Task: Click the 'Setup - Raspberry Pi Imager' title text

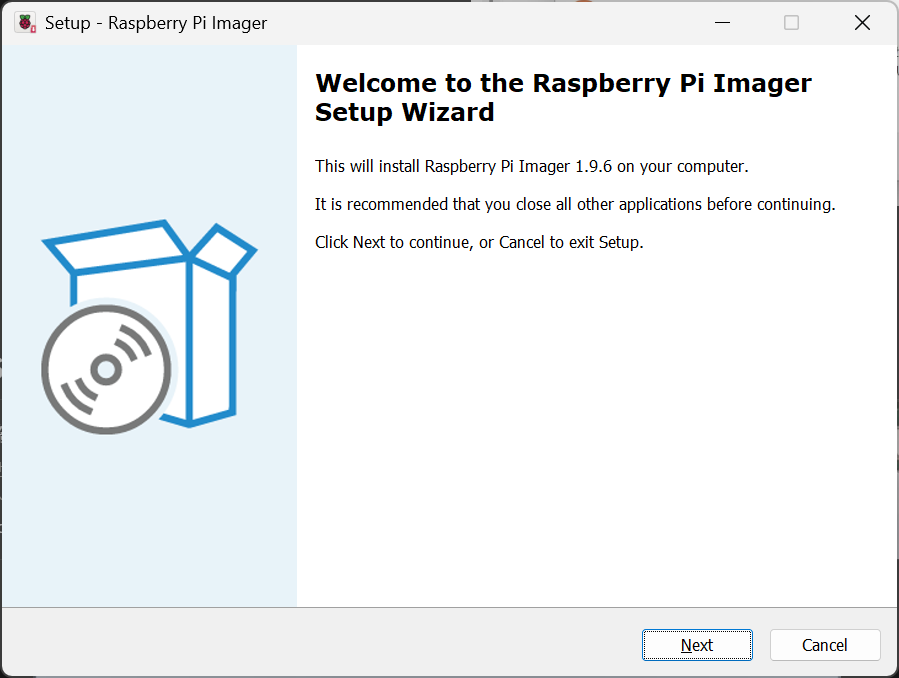Action: click(156, 23)
